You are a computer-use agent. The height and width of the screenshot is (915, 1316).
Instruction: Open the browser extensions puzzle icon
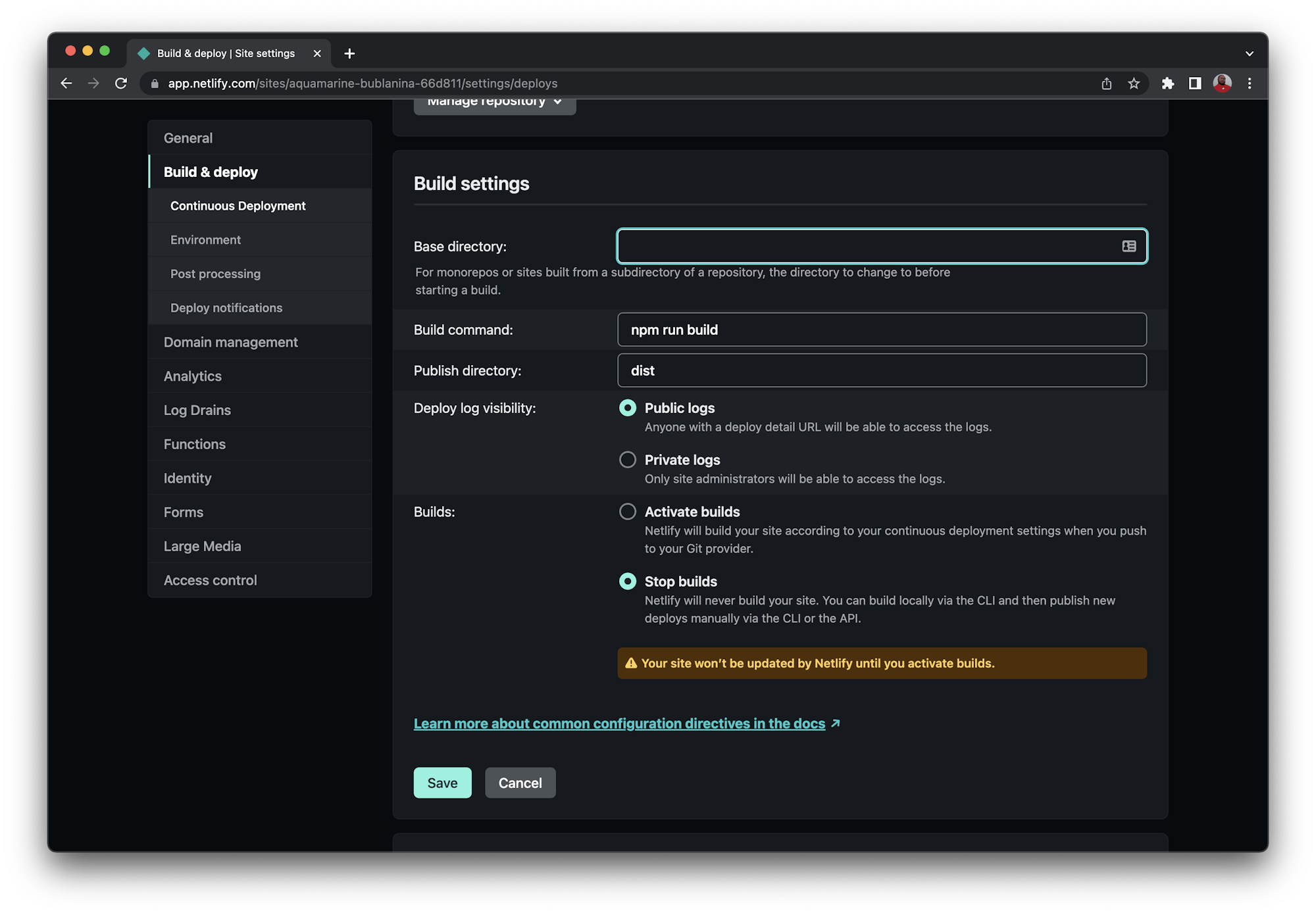[1169, 84]
